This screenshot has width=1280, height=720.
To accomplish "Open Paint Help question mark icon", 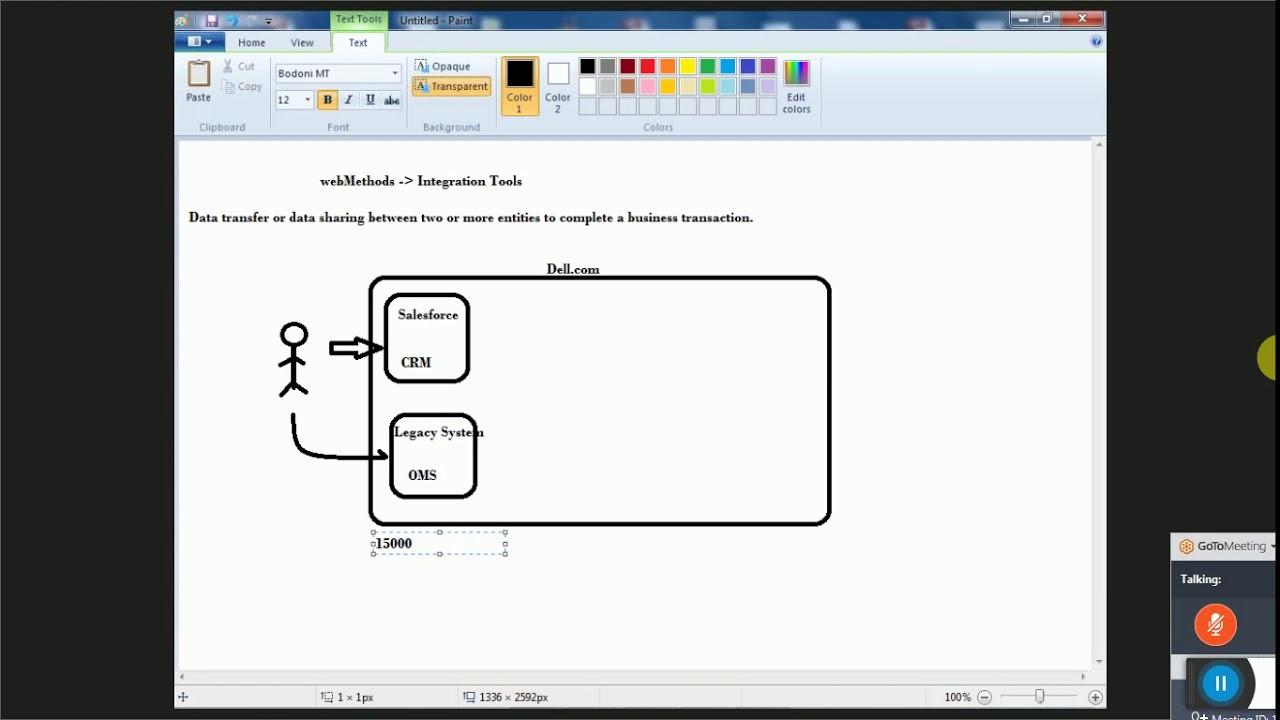I will tap(1096, 42).
